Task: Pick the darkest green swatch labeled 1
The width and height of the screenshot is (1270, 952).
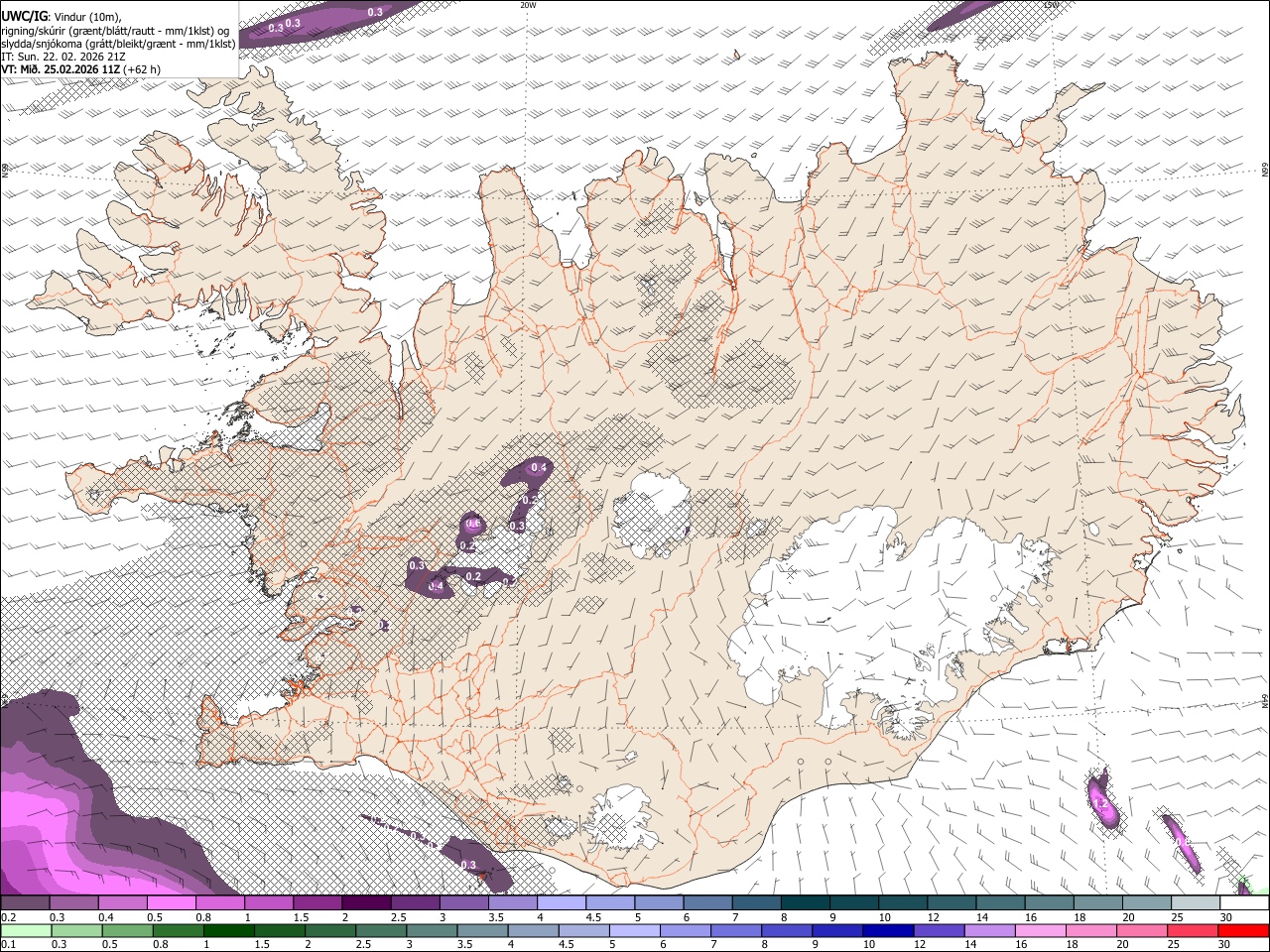Action: 228,931
